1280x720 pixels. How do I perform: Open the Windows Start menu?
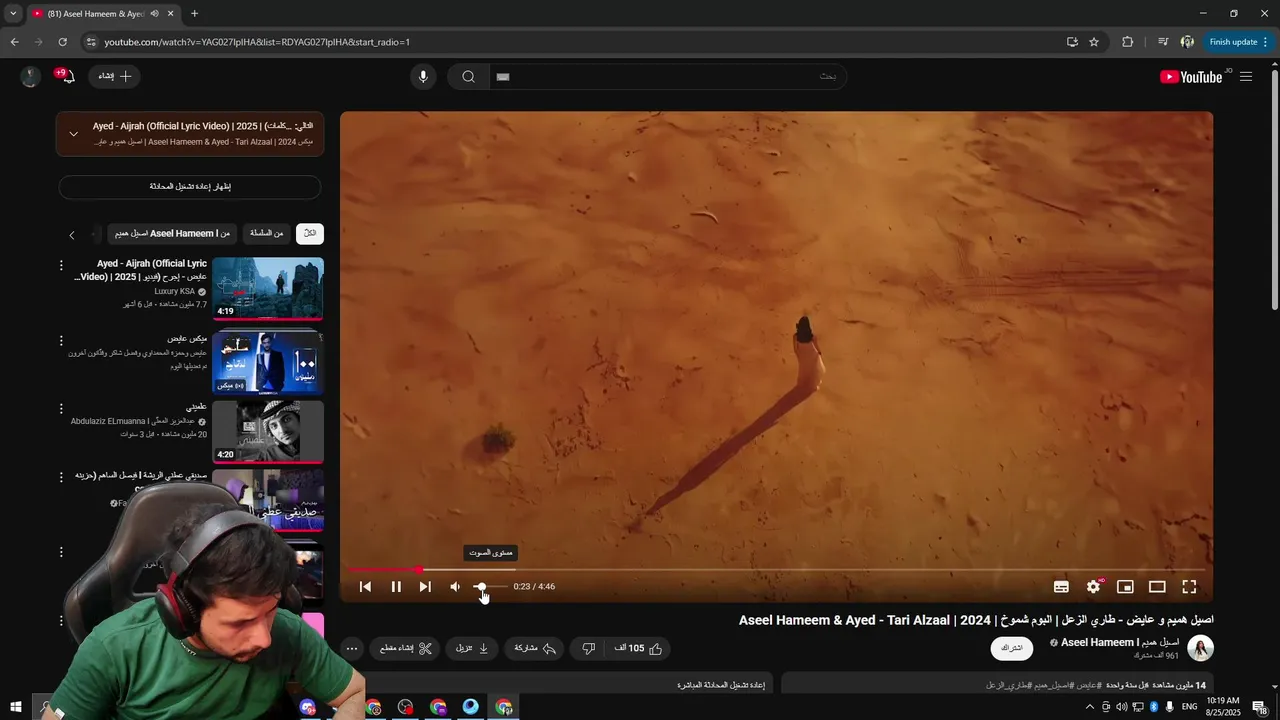15,707
